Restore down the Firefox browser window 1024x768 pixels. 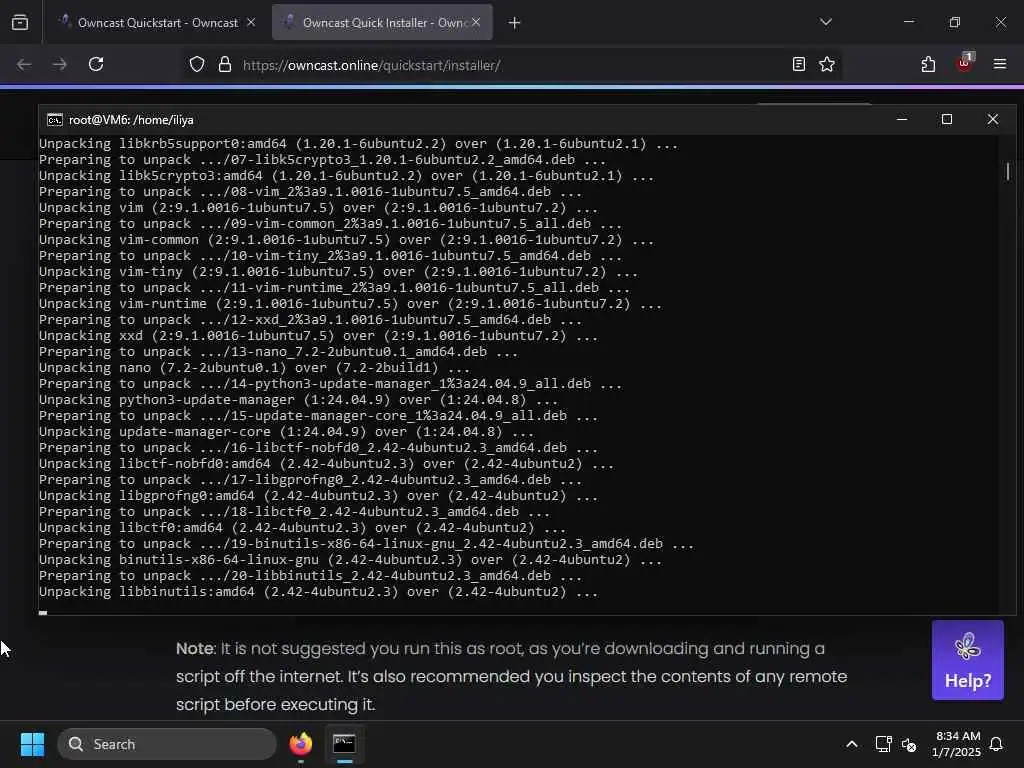click(x=955, y=22)
